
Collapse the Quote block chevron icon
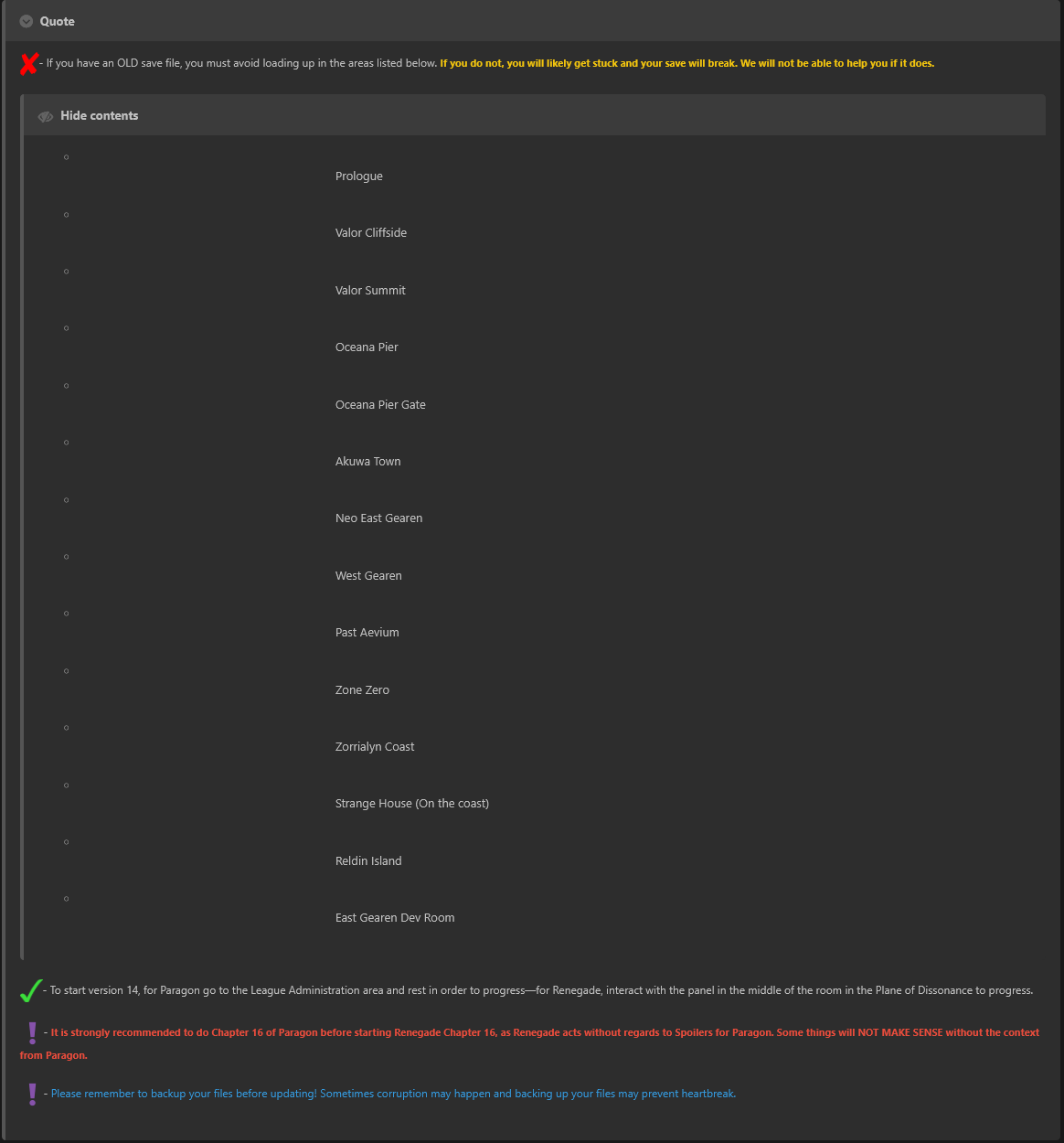coord(27,21)
